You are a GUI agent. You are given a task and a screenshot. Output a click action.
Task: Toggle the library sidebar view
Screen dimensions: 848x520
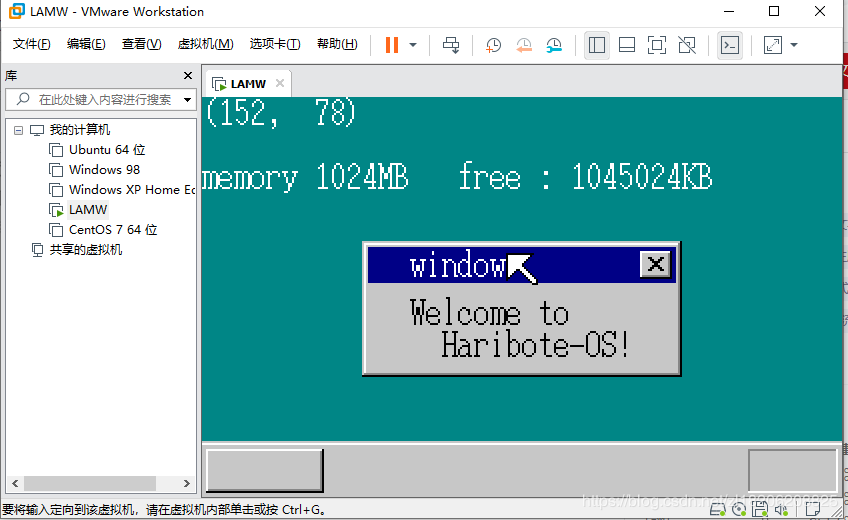click(597, 45)
